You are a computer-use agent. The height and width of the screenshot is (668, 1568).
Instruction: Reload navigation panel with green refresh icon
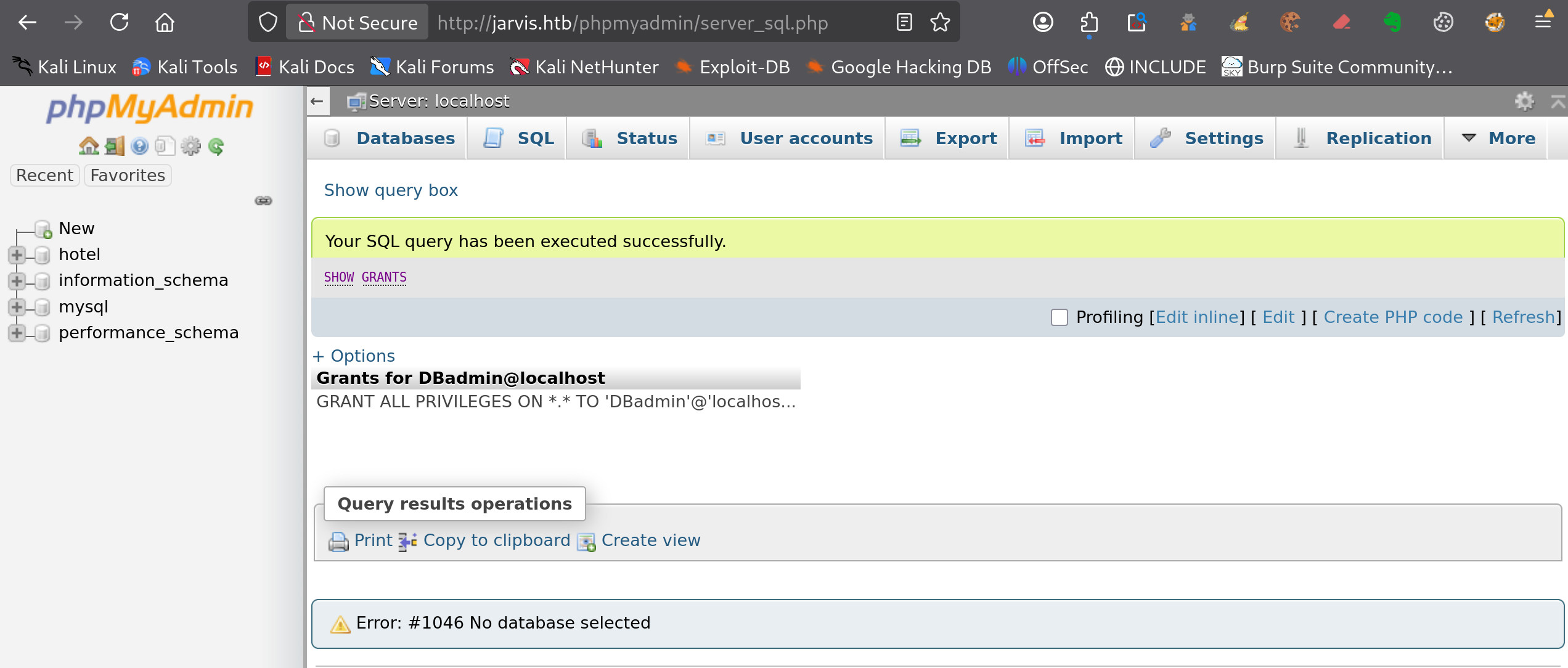coord(216,146)
